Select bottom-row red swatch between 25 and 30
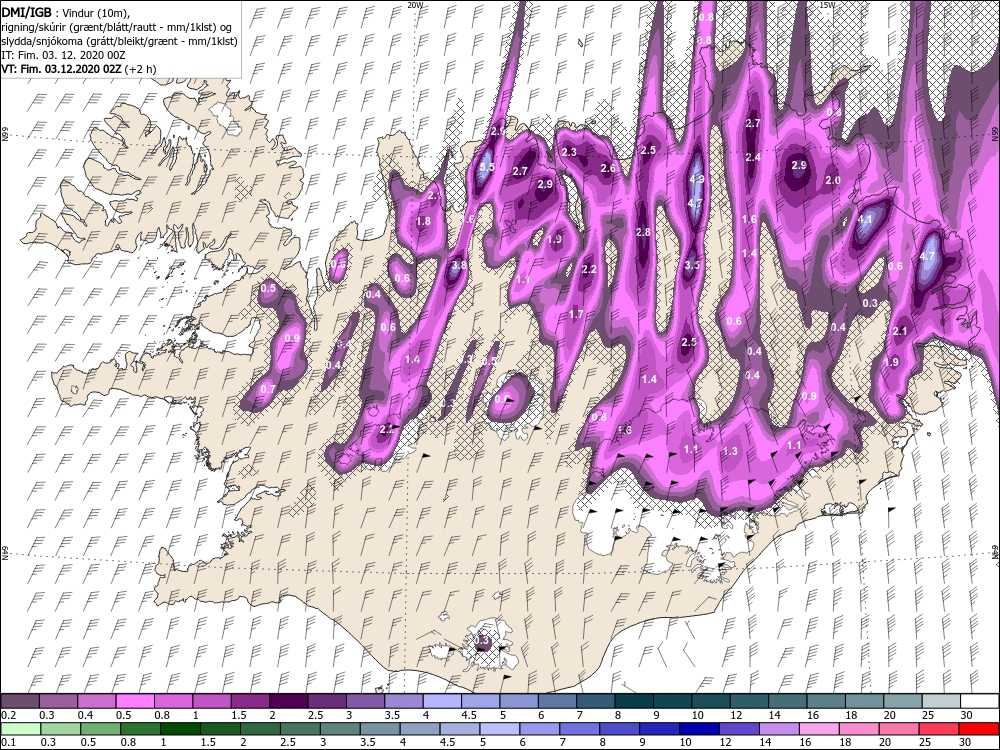This screenshot has width=1000, height=750. tap(939, 728)
